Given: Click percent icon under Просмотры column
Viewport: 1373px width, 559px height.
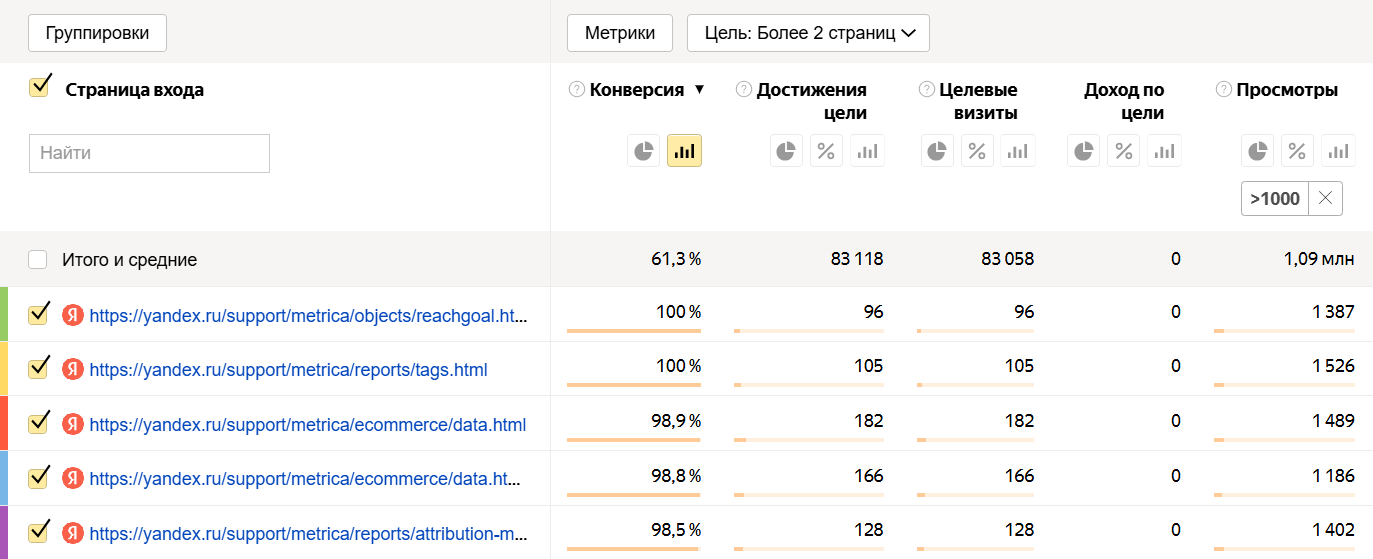Looking at the screenshot, I should pos(1297,151).
